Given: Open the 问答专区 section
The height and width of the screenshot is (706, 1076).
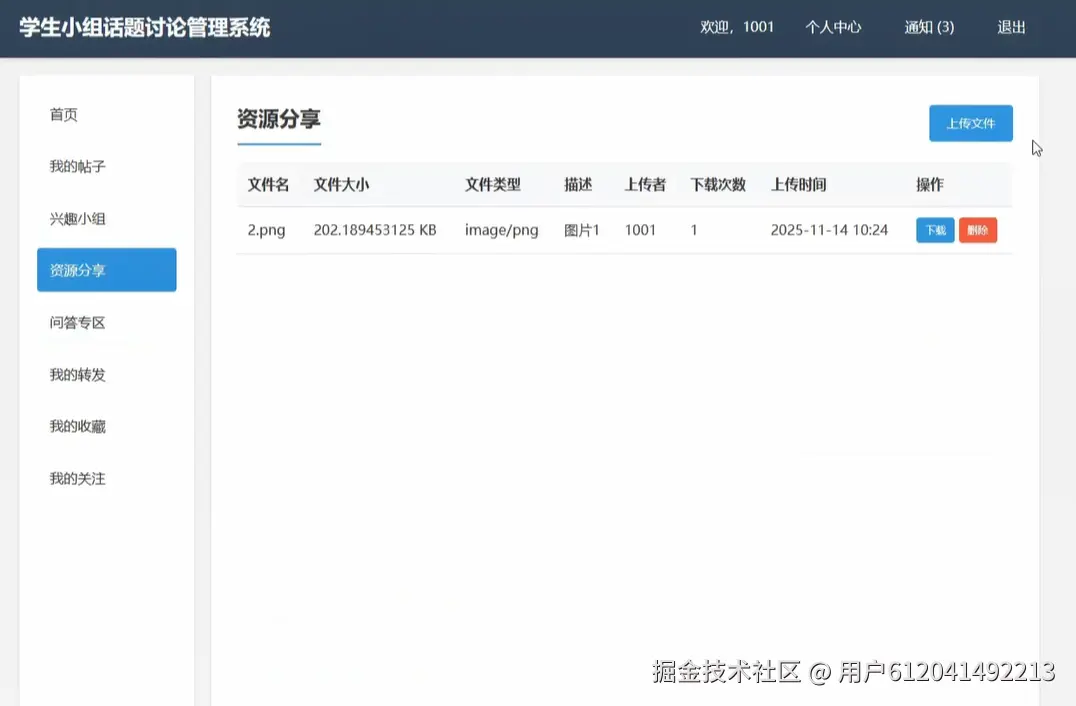Looking at the screenshot, I should [x=77, y=322].
